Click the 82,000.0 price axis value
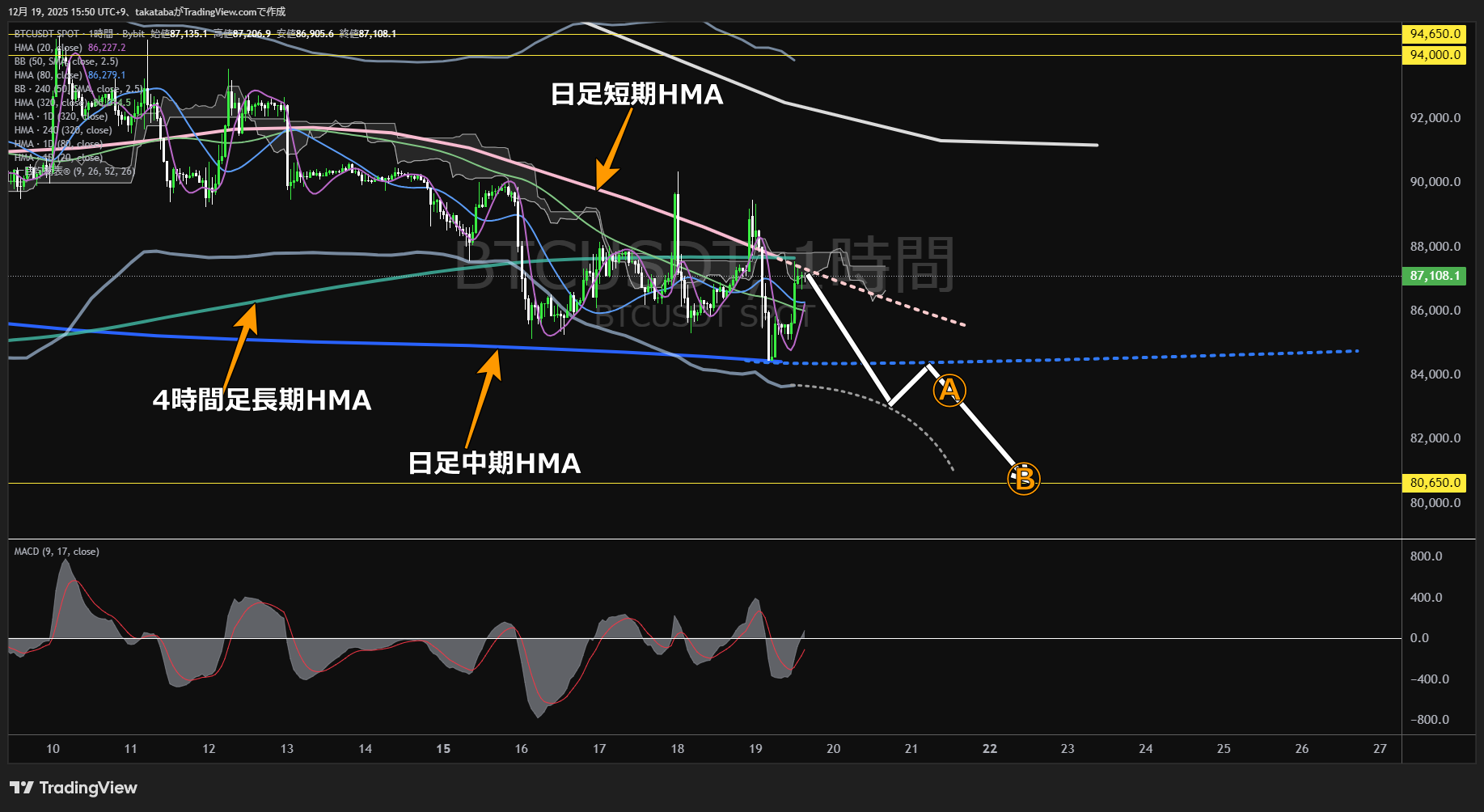The width and height of the screenshot is (1484, 812). [x=1435, y=438]
